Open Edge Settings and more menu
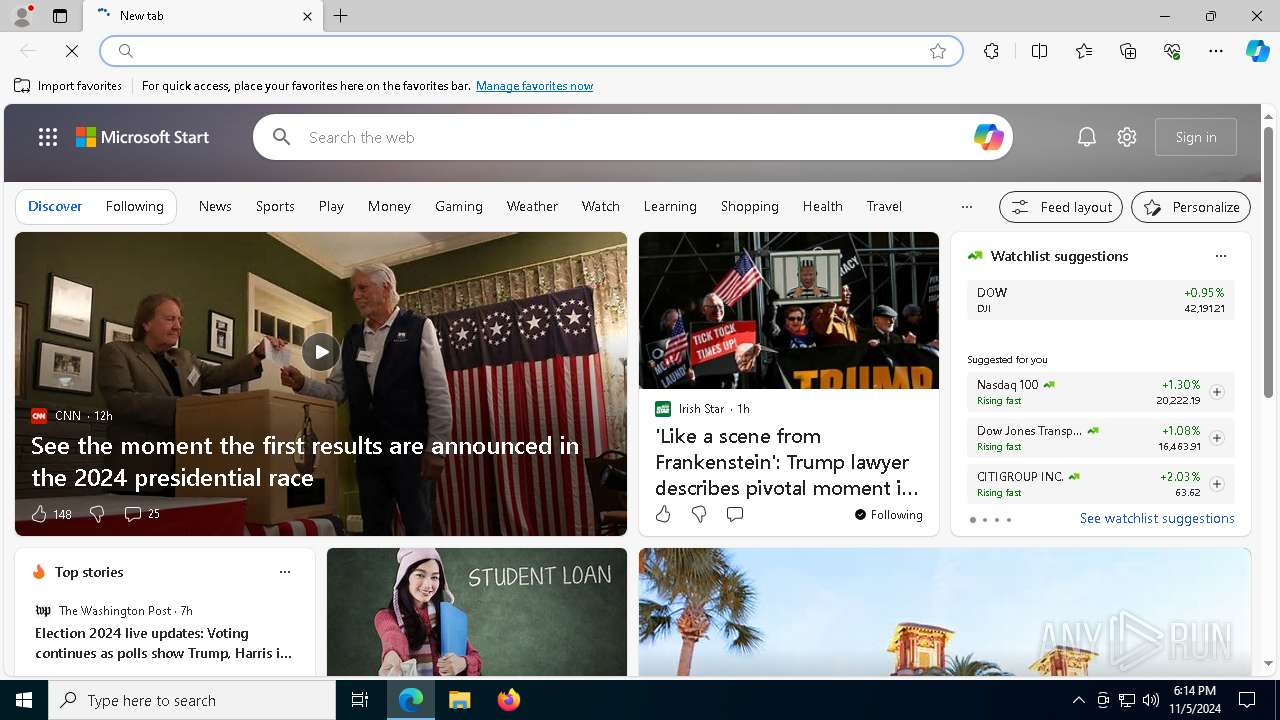Image resolution: width=1280 pixels, height=720 pixels. tap(1216, 51)
